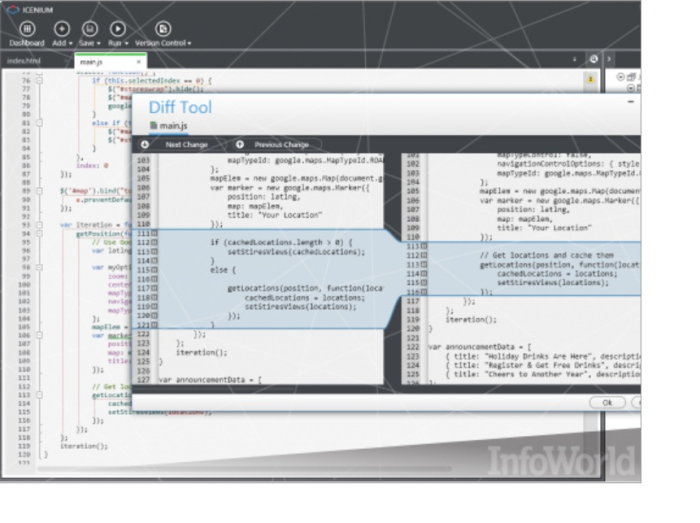Collapse the second tree node in right panel

[631, 88]
